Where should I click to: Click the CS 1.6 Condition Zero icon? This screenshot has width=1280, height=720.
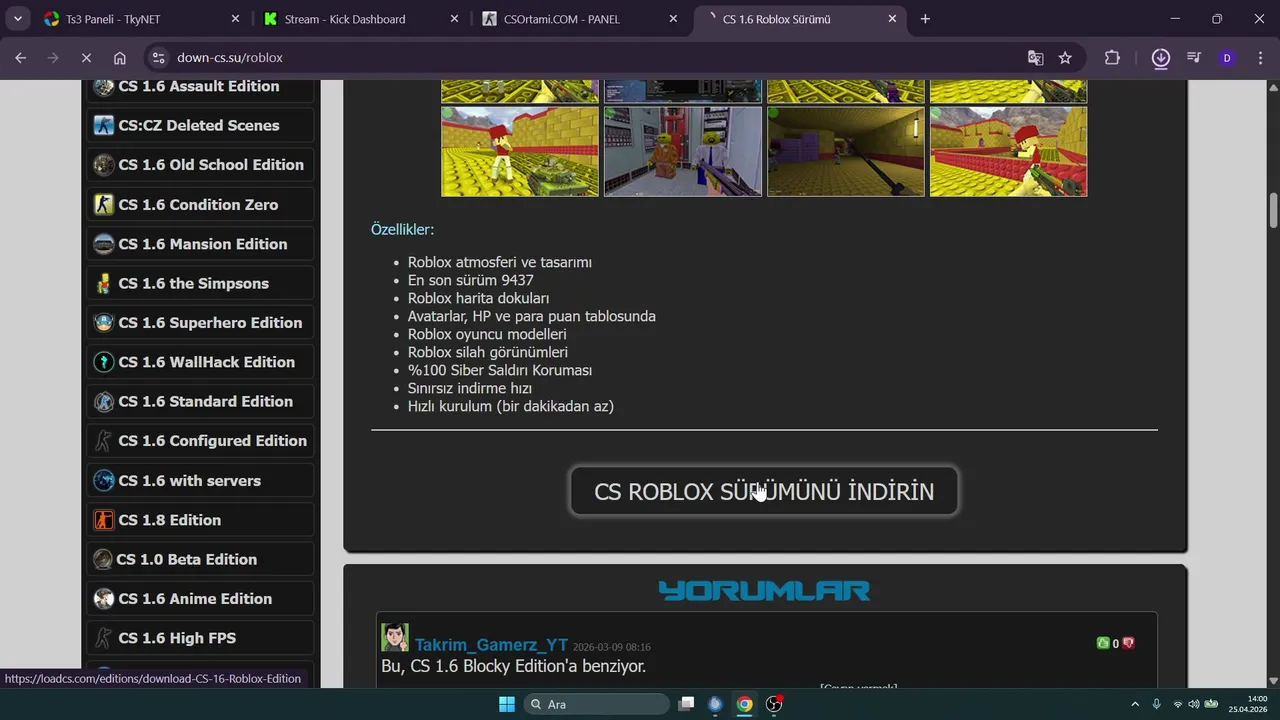(103, 204)
